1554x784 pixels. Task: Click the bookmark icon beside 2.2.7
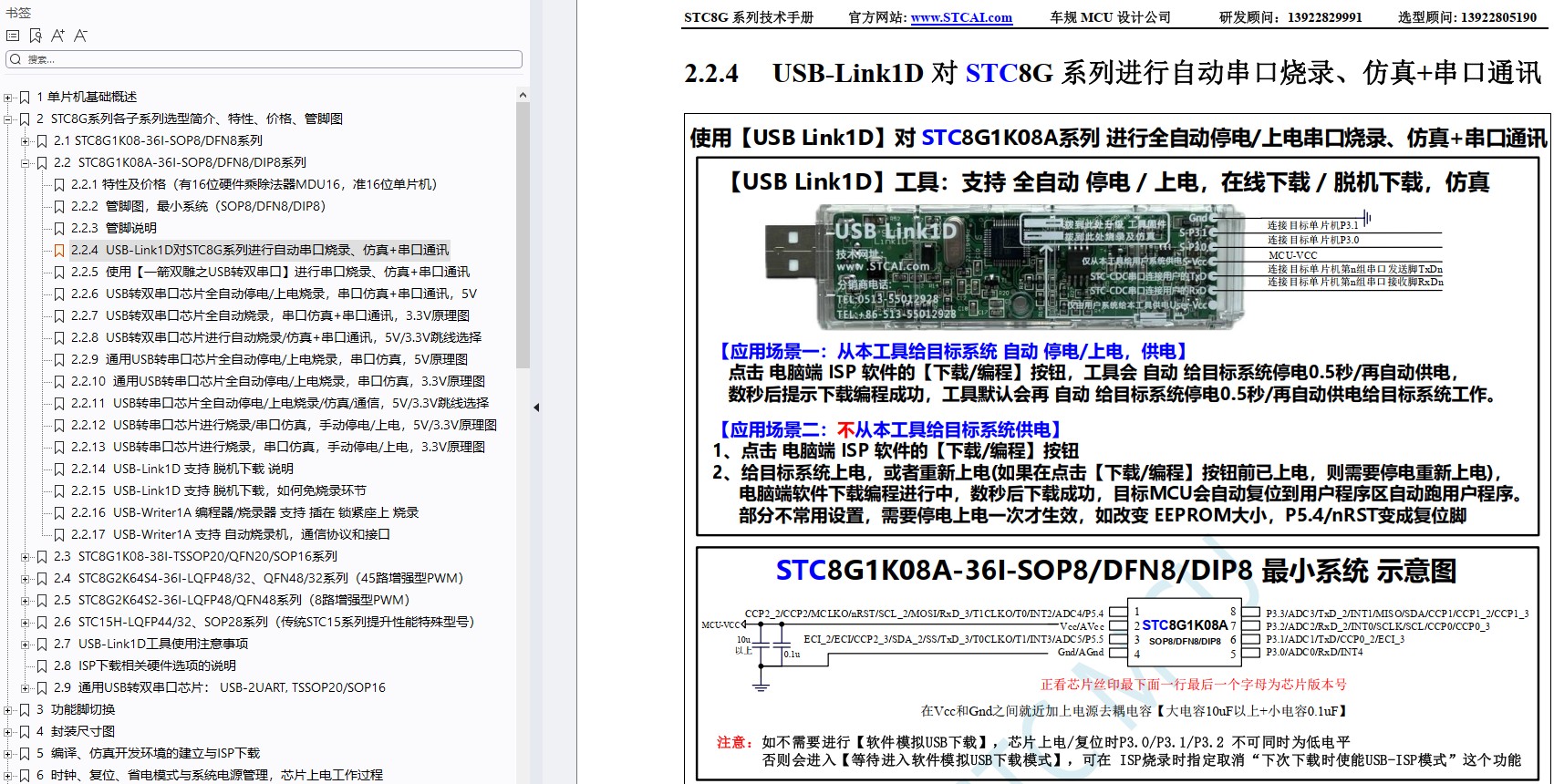click(59, 315)
